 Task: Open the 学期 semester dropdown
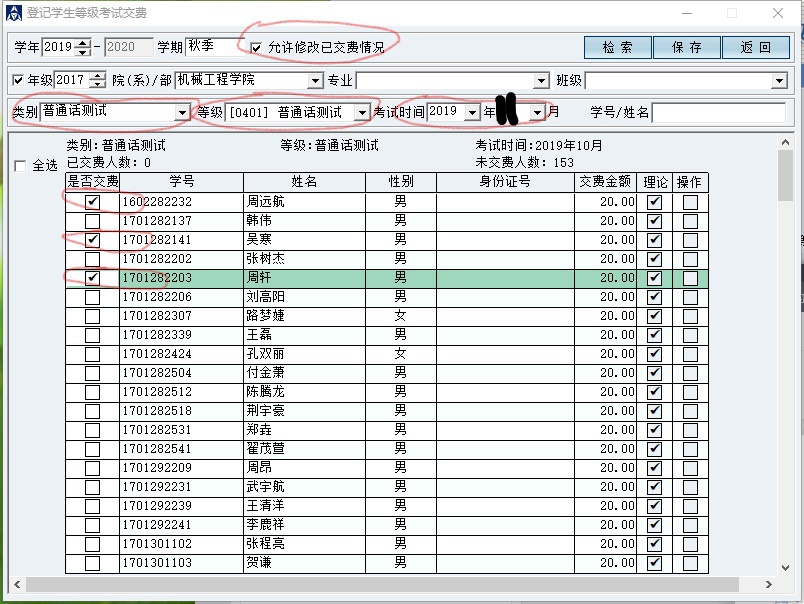pyautogui.click(x=212, y=47)
